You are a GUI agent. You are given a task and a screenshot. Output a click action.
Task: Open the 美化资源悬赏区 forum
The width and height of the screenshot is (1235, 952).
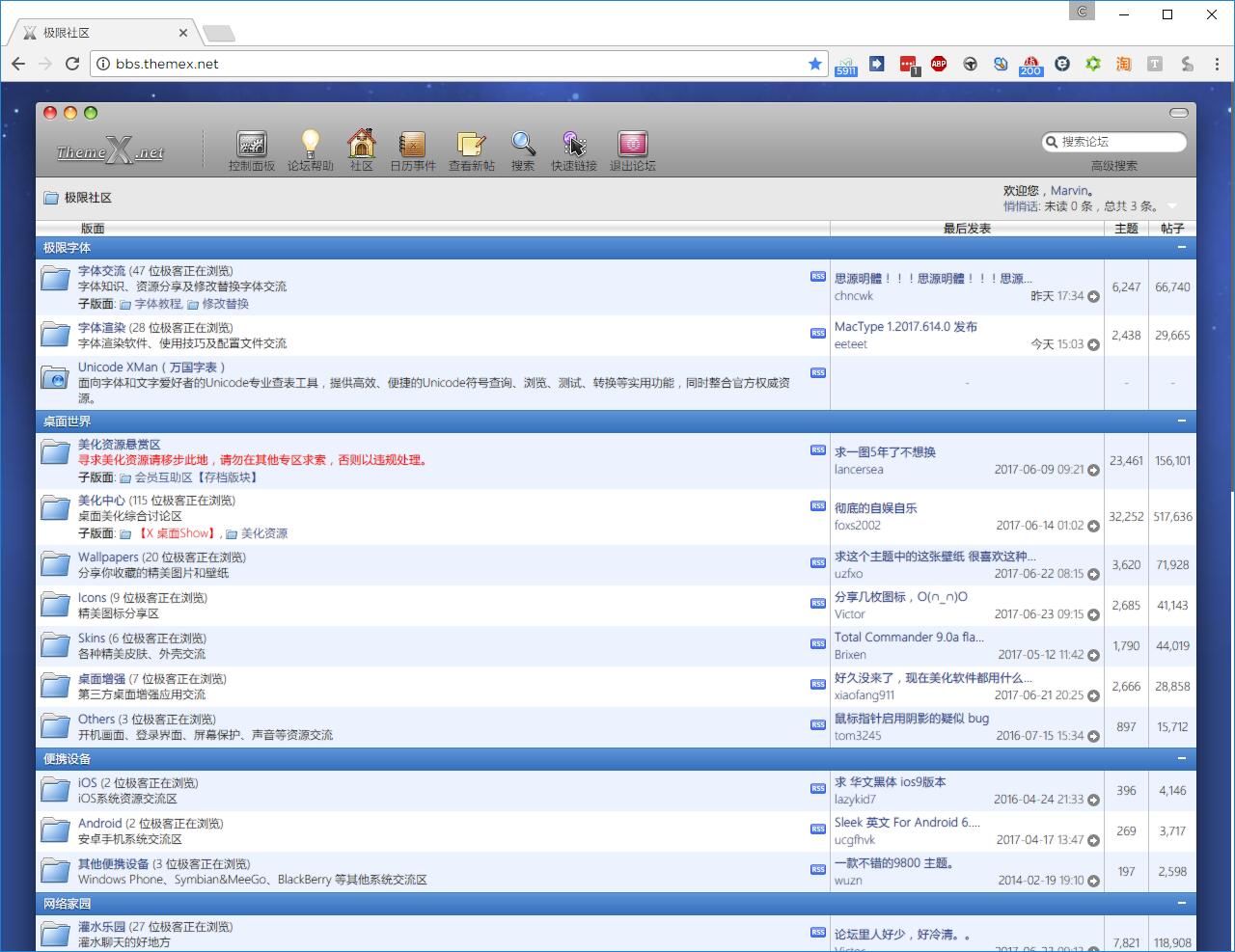tap(119, 445)
